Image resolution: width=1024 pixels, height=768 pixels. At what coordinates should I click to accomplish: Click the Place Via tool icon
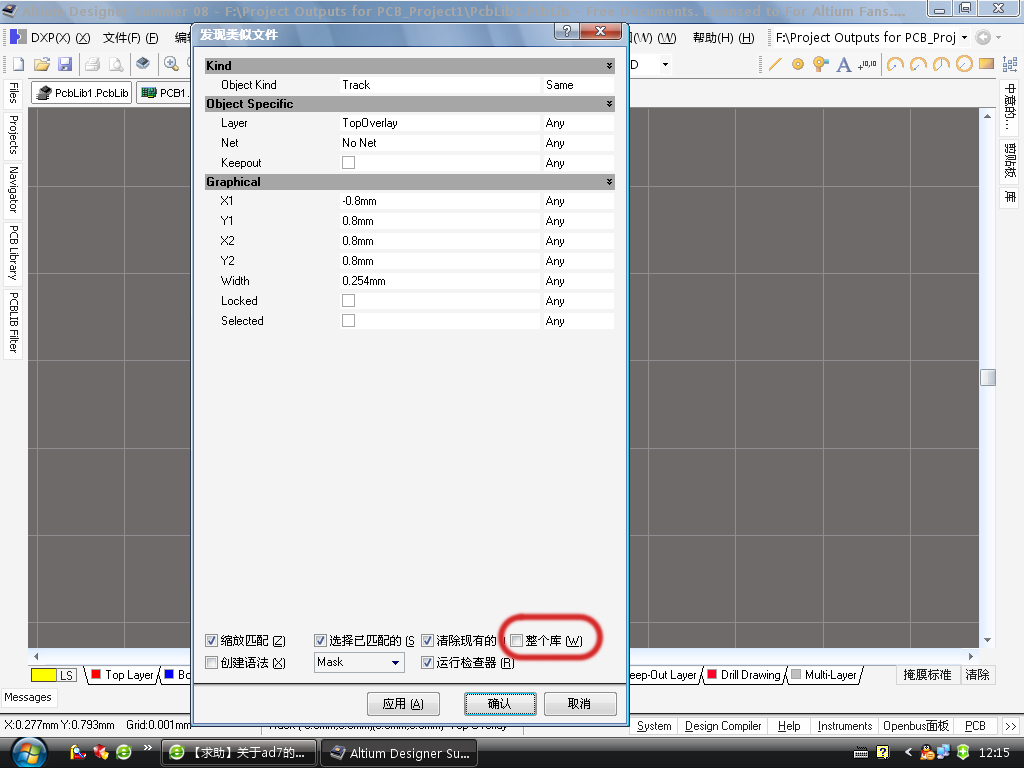(x=820, y=64)
